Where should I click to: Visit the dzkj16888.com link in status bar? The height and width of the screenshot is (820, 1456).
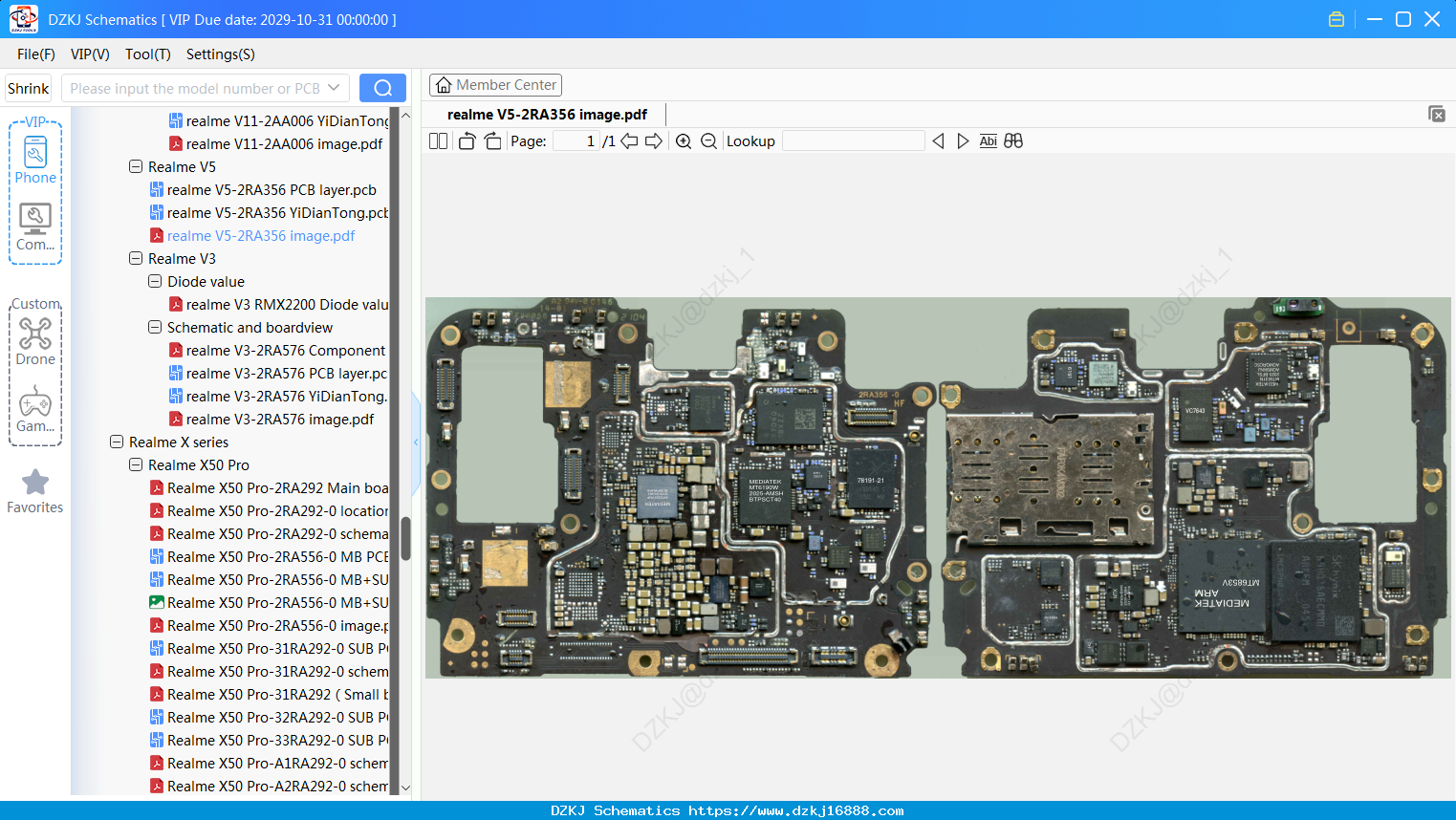tap(796, 810)
